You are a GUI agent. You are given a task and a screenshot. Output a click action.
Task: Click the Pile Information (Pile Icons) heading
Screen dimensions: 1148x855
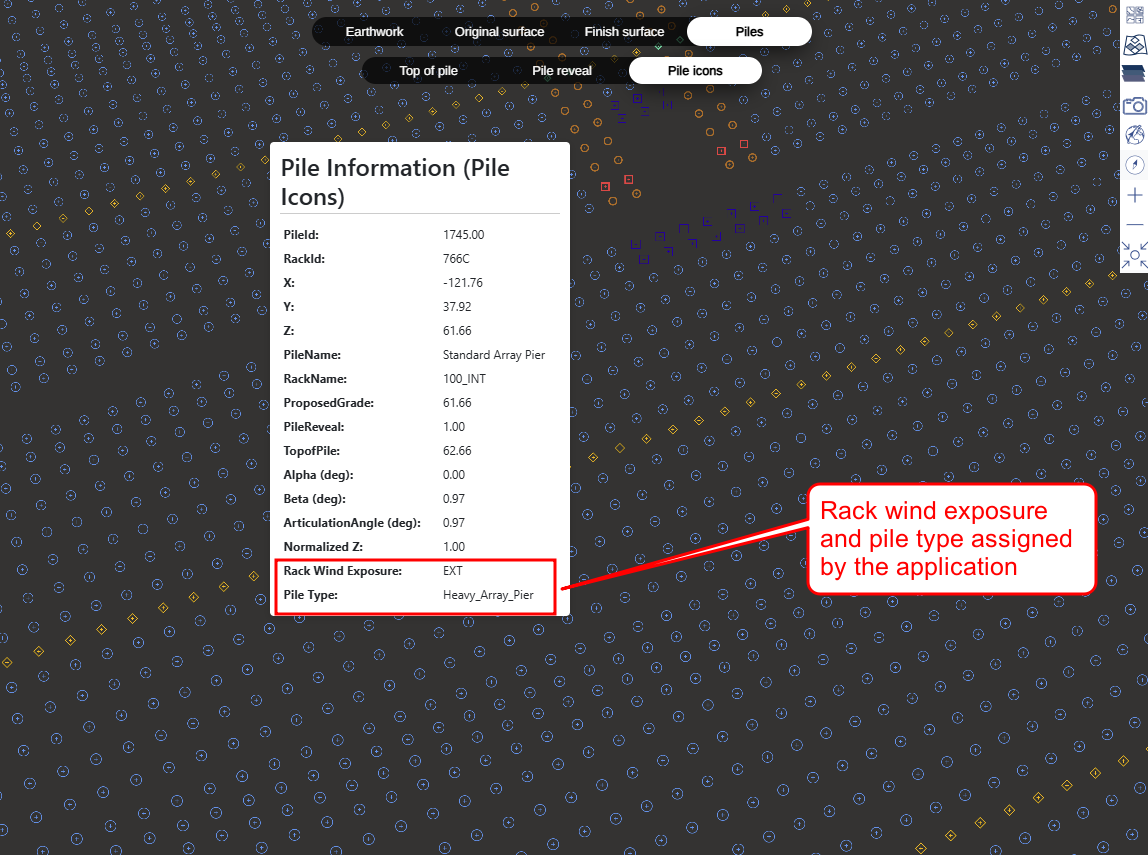[395, 182]
